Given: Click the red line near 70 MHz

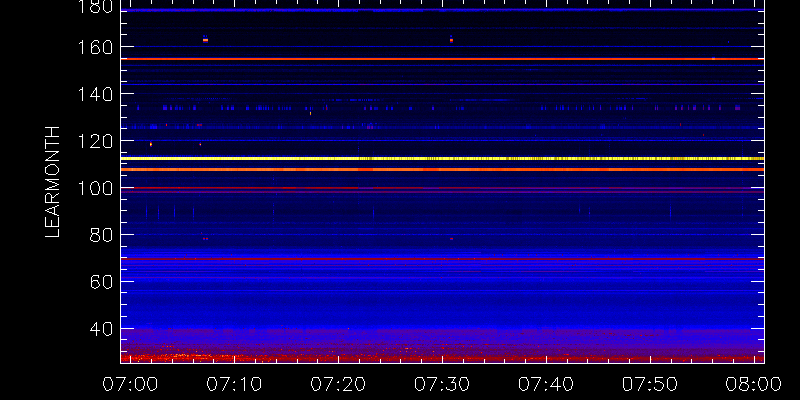Looking at the screenshot, I should coord(442,259).
